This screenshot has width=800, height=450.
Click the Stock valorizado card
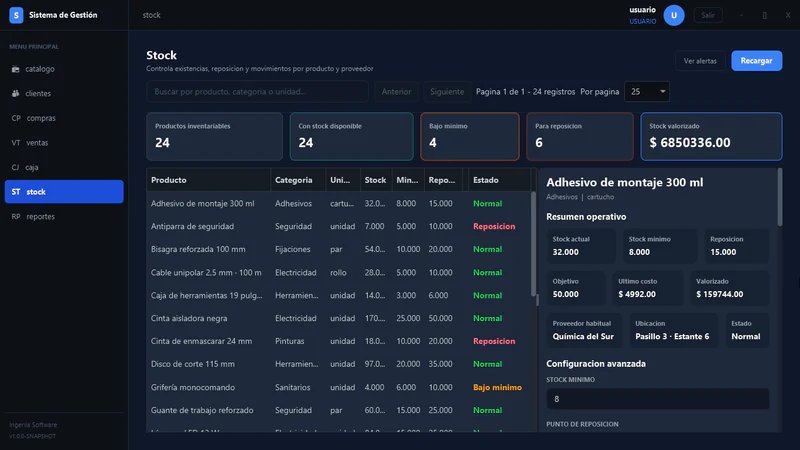point(711,136)
